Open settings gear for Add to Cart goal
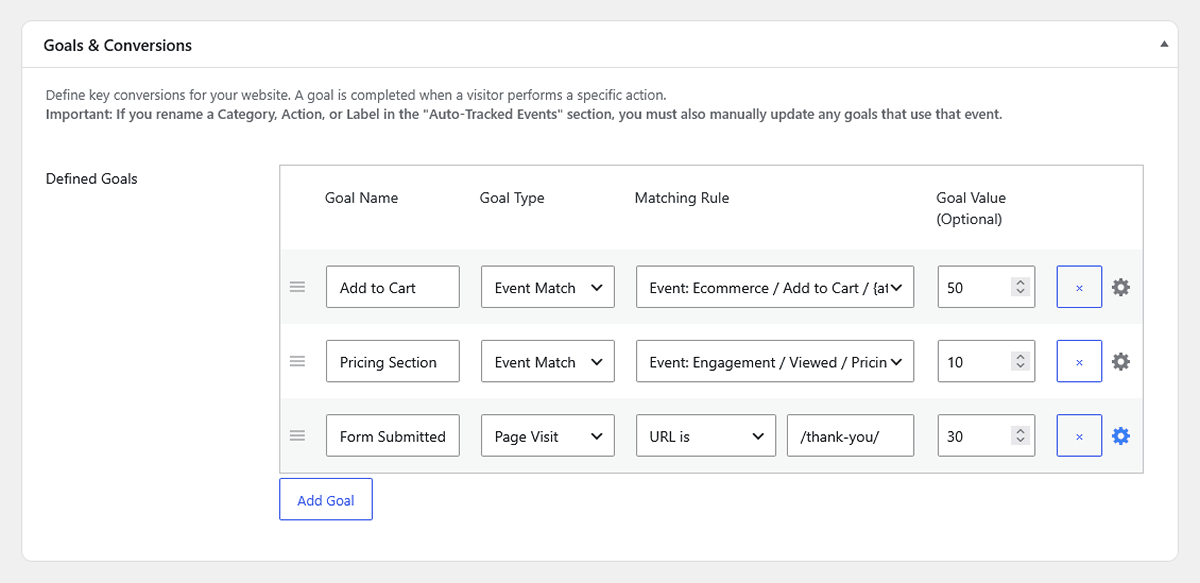 click(x=1121, y=287)
